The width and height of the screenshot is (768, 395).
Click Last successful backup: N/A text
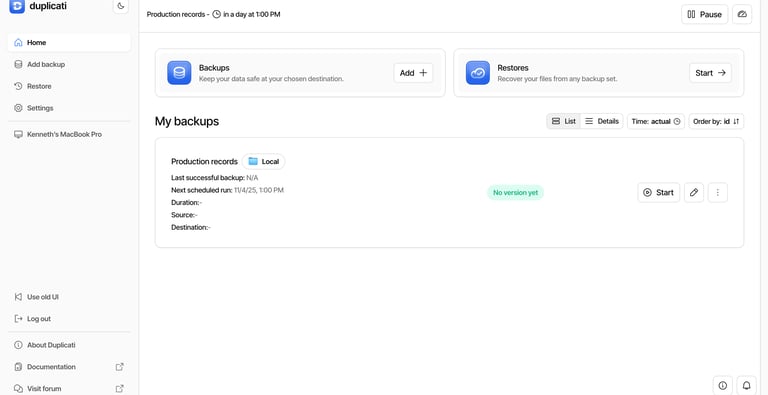pos(215,177)
